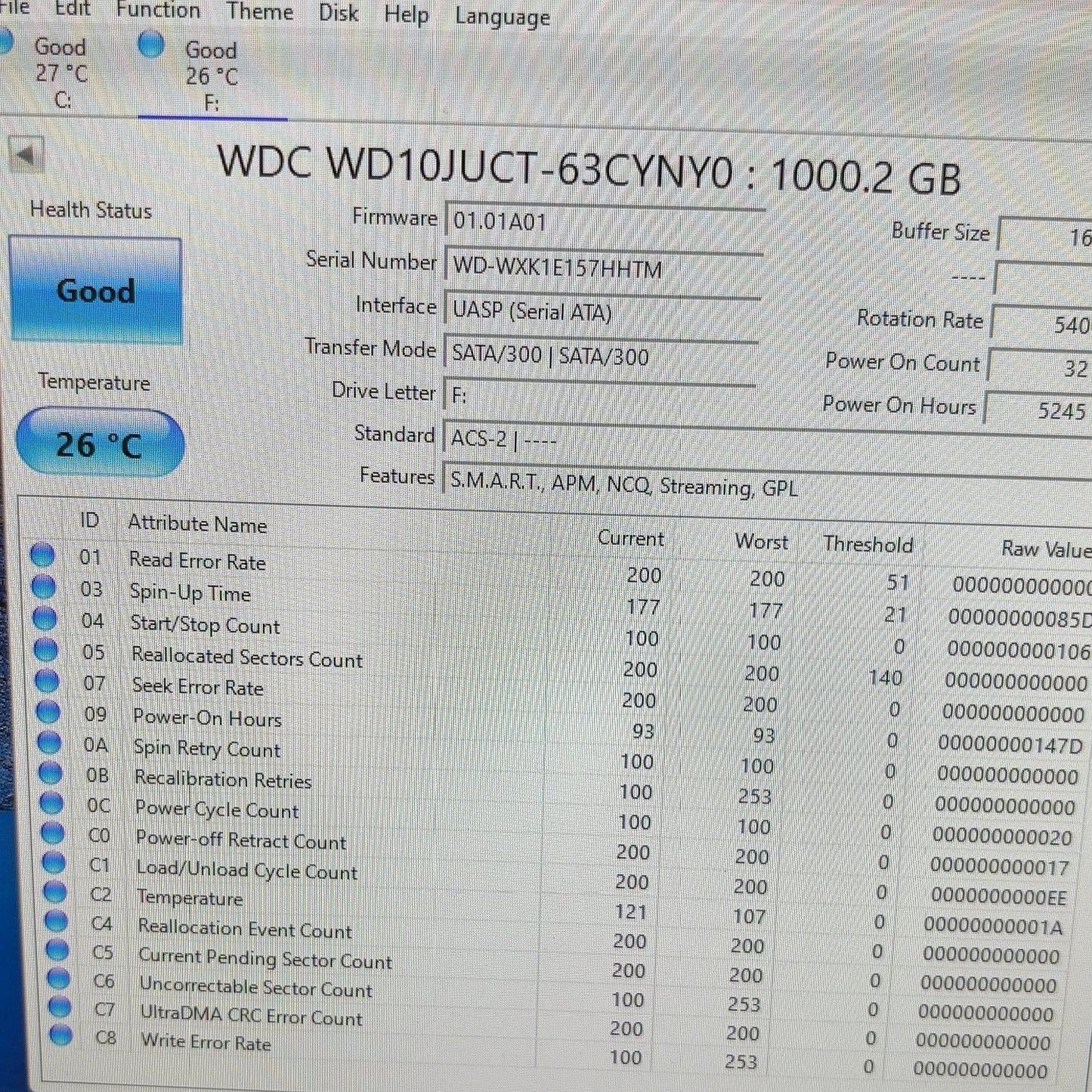Image resolution: width=1092 pixels, height=1092 pixels.
Task: Click the status icon for Power-off Retract Count
Action: click(53, 832)
